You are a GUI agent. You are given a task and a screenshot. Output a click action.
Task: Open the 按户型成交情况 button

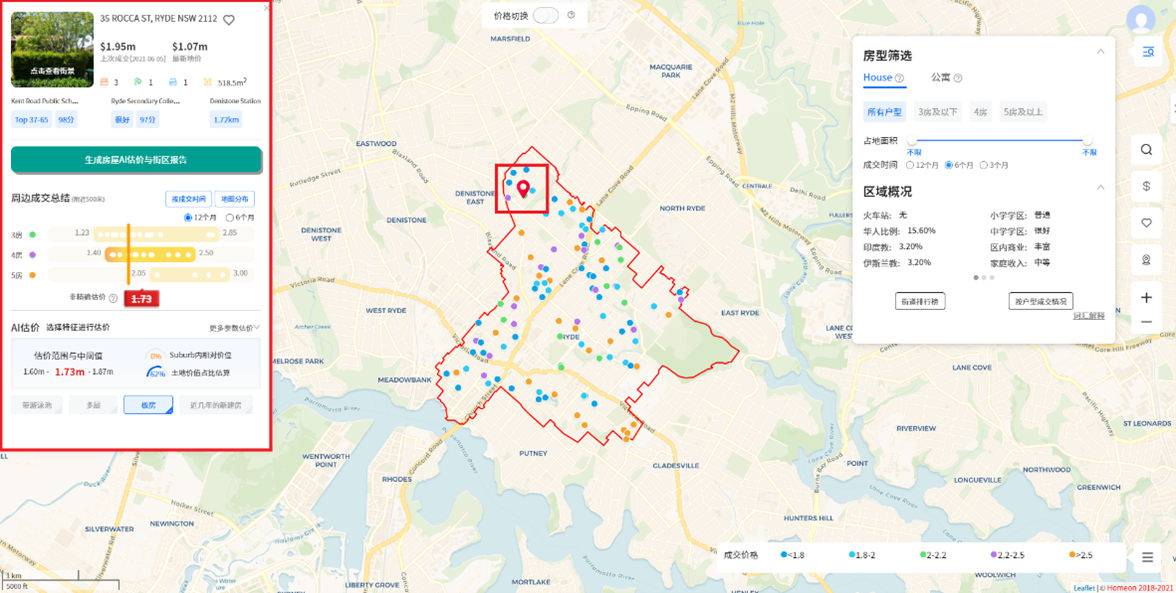1041,301
